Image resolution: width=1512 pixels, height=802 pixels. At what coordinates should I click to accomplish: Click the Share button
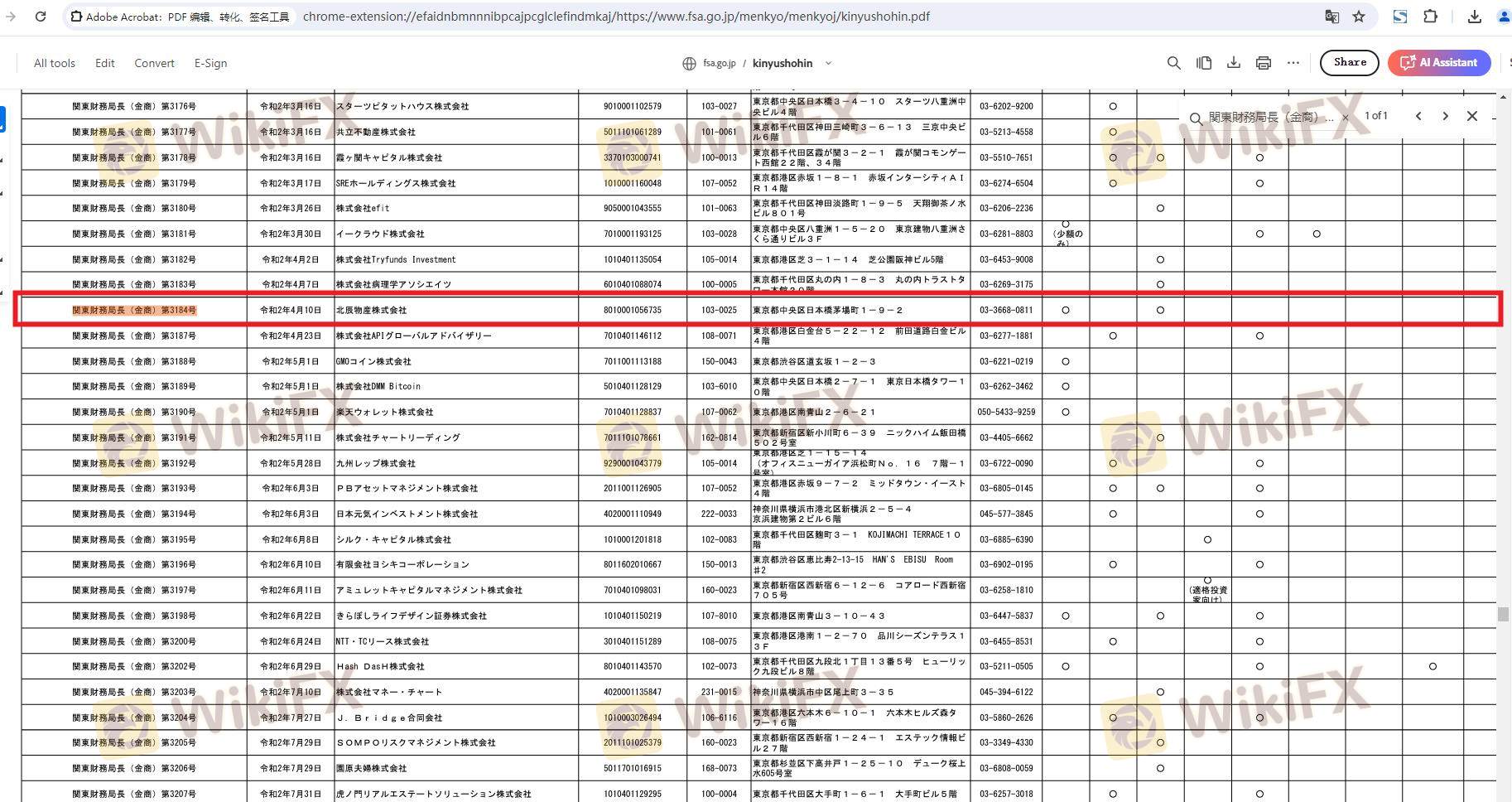[1349, 63]
